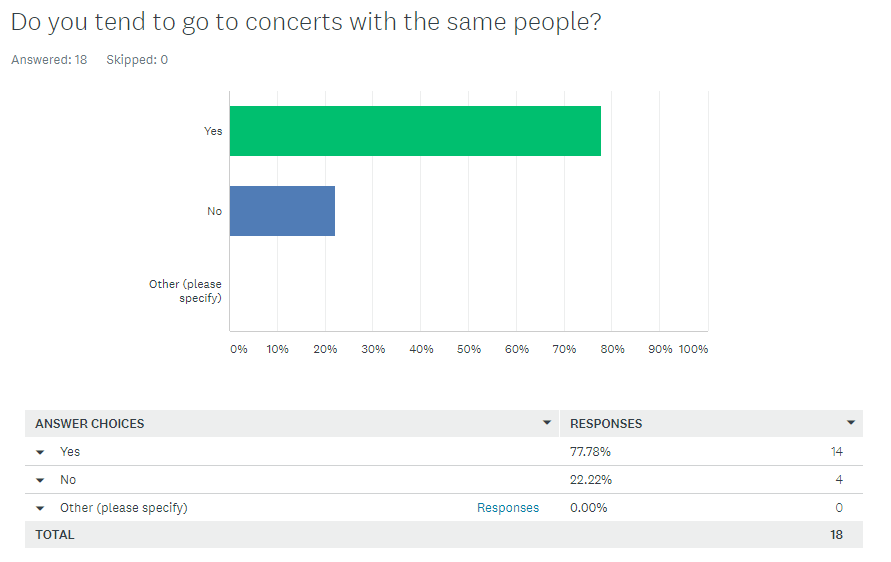Viewport: 891px width, 562px height.
Task: Click the ANSWER CHOICES column header
Action: coord(90,423)
